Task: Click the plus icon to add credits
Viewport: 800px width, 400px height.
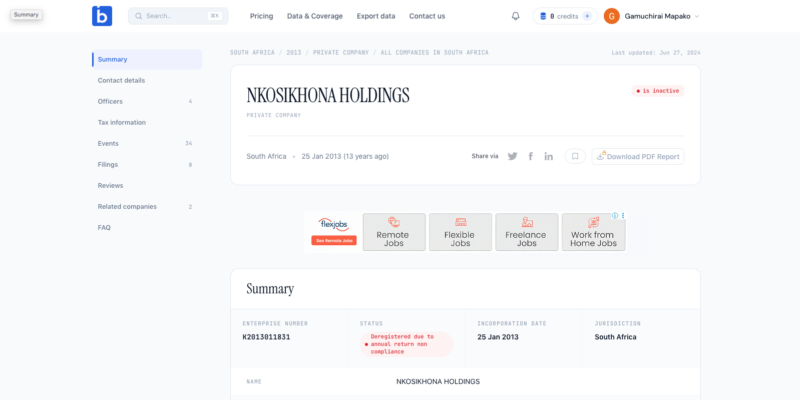Action: pyautogui.click(x=587, y=16)
